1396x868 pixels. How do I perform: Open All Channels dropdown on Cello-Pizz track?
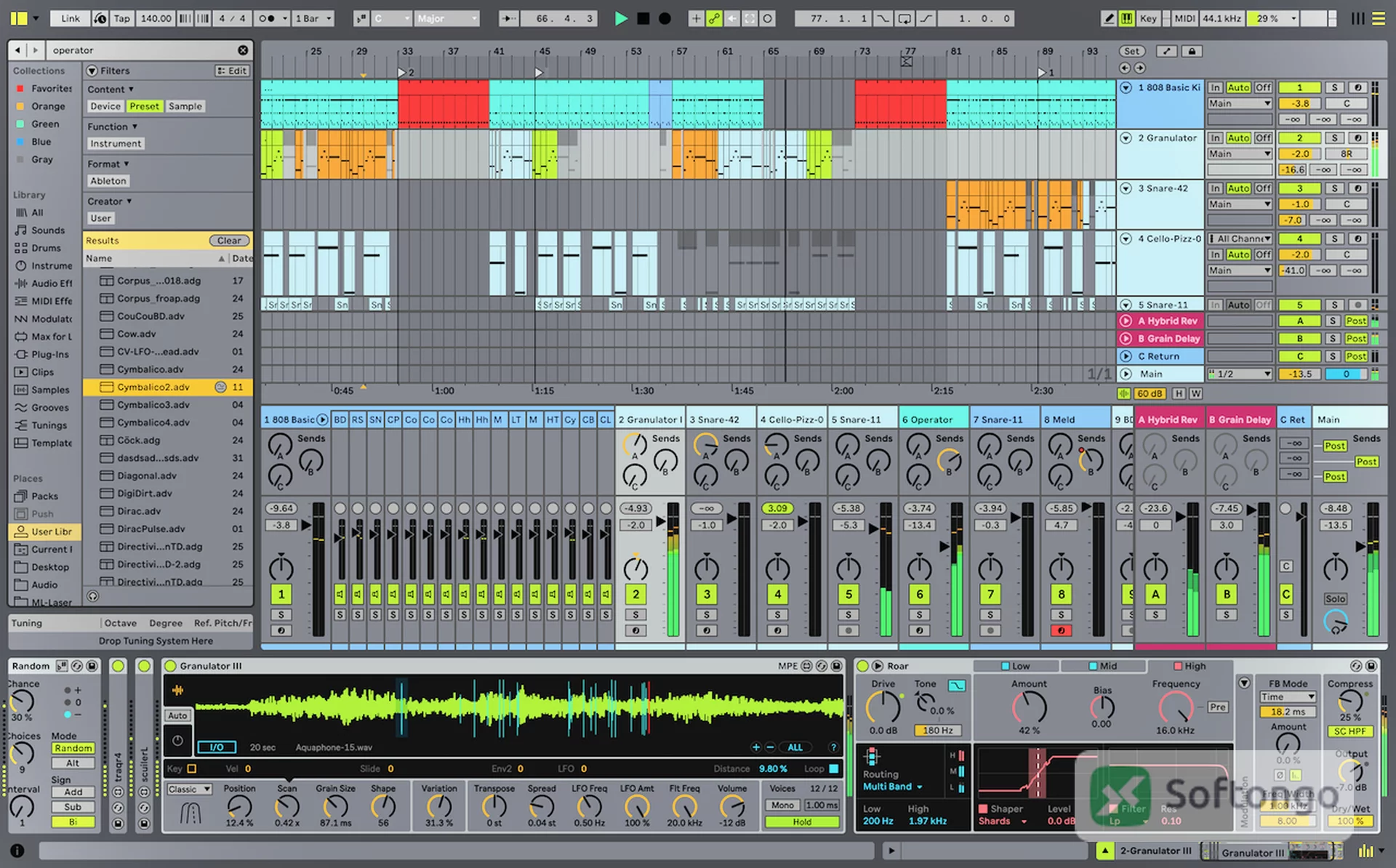pyautogui.click(x=1240, y=238)
